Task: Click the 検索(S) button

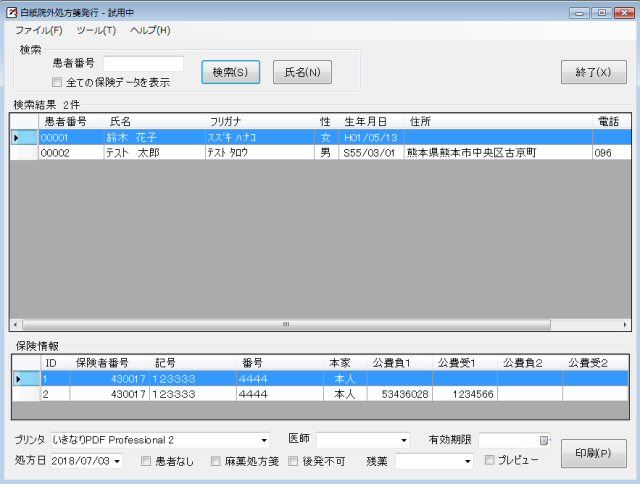Action: pyautogui.click(x=231, y=72)
